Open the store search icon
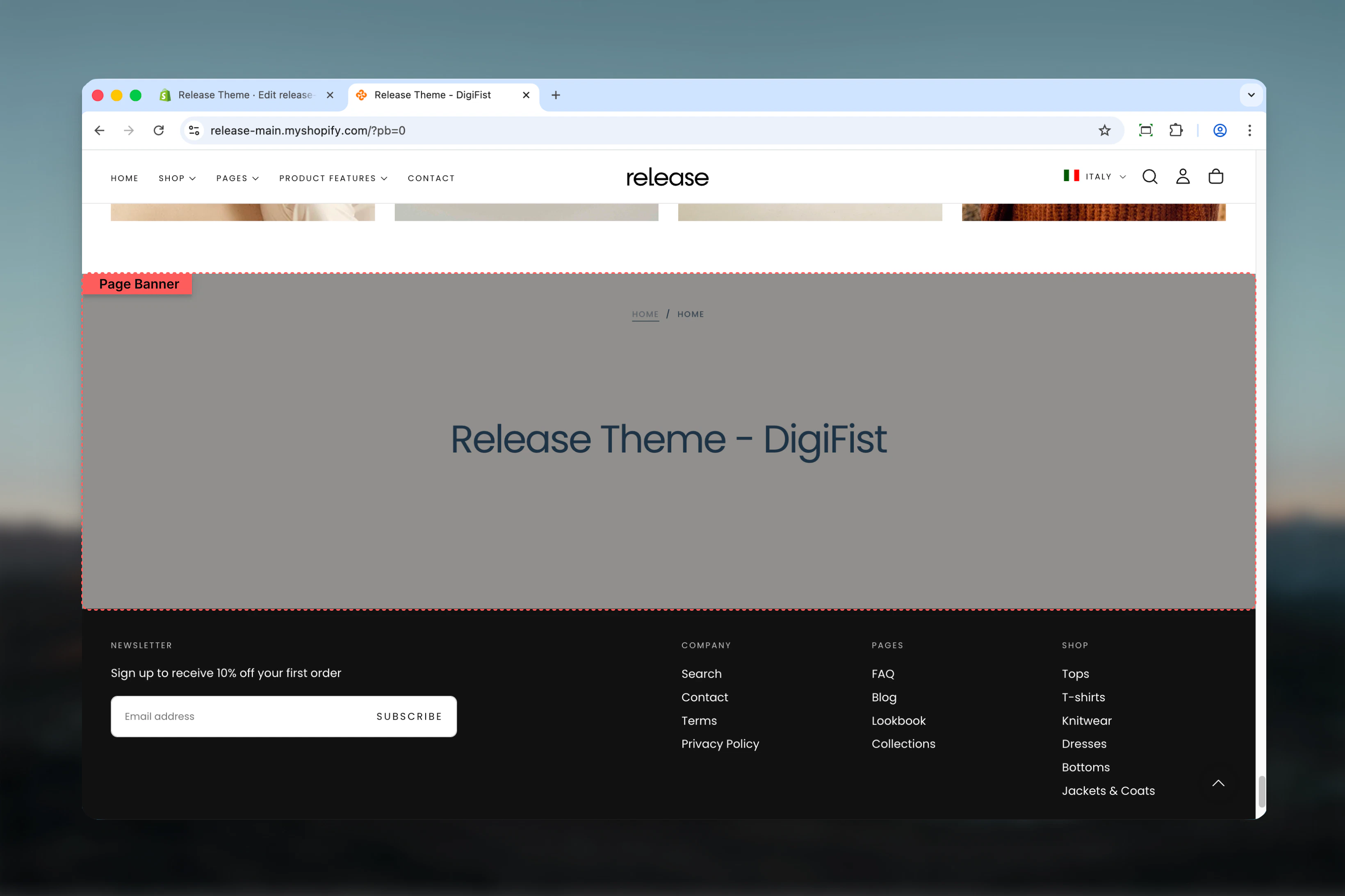Viewport: 1345px width, 896px height. click(x=1149, y=177)
